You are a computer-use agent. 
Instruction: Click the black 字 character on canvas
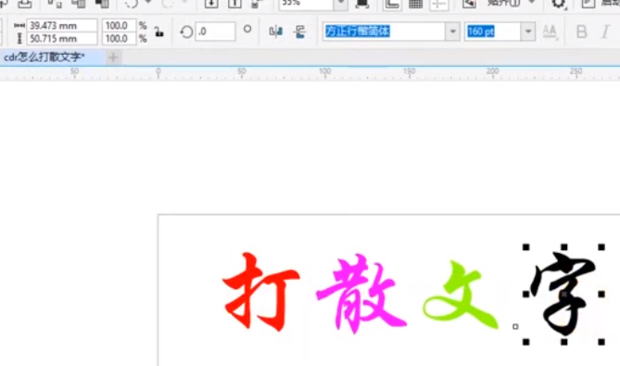(563, 294)
